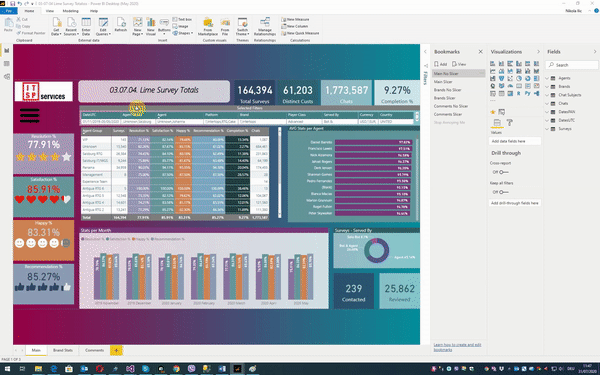Click the Get Data ribbon icon
The width and height of the screenshot is (600, 375).
coord(57,26)
